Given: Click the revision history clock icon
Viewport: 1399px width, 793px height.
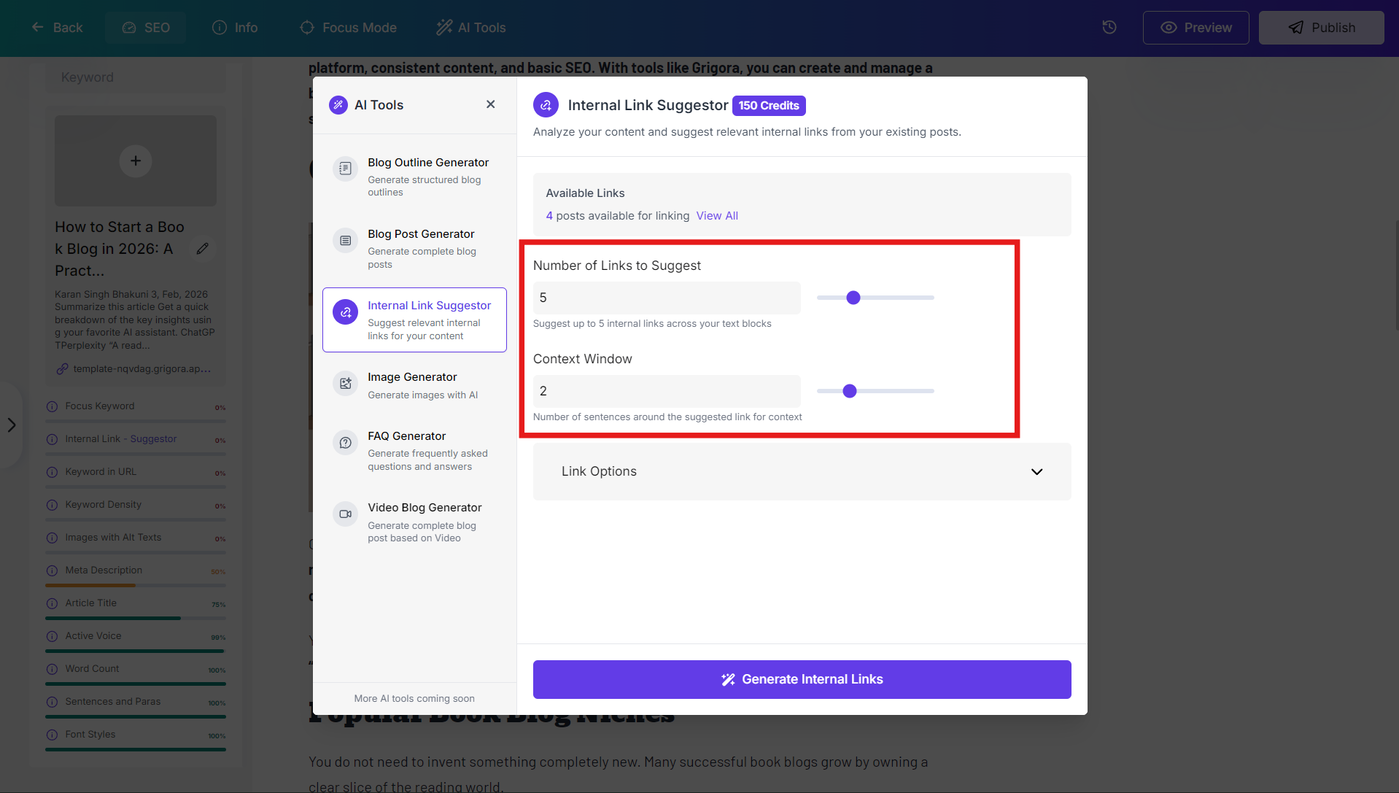Looking at the screenshot, I should click(x=1109, y=28).
